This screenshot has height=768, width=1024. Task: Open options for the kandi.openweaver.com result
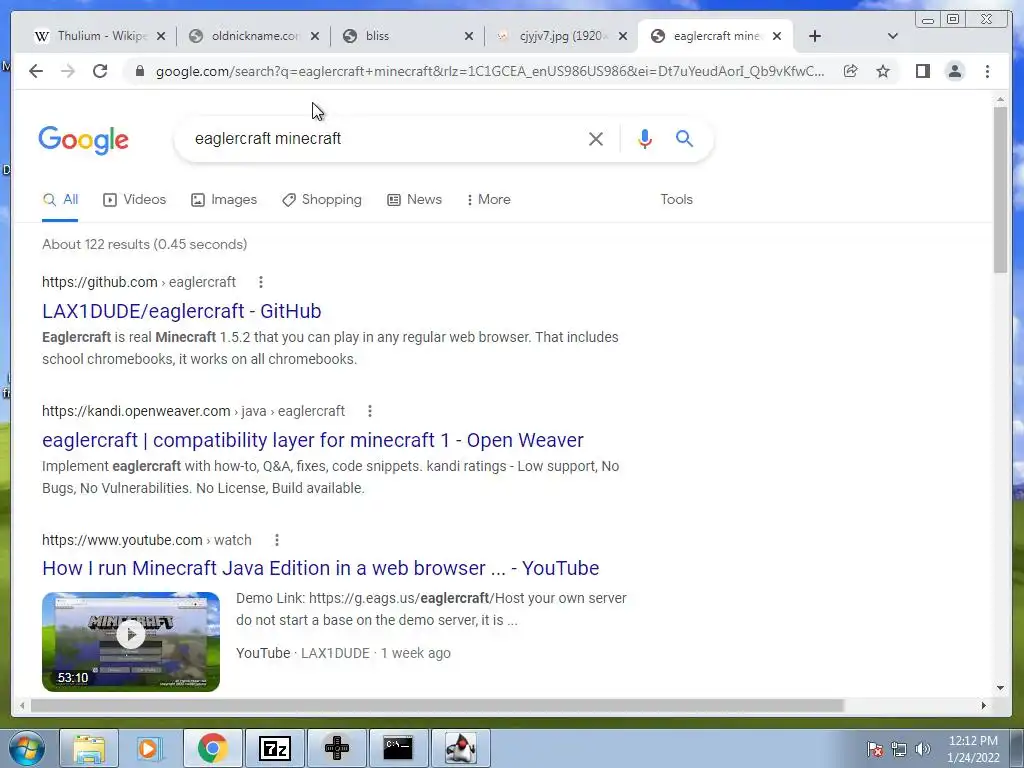point(370,411)
